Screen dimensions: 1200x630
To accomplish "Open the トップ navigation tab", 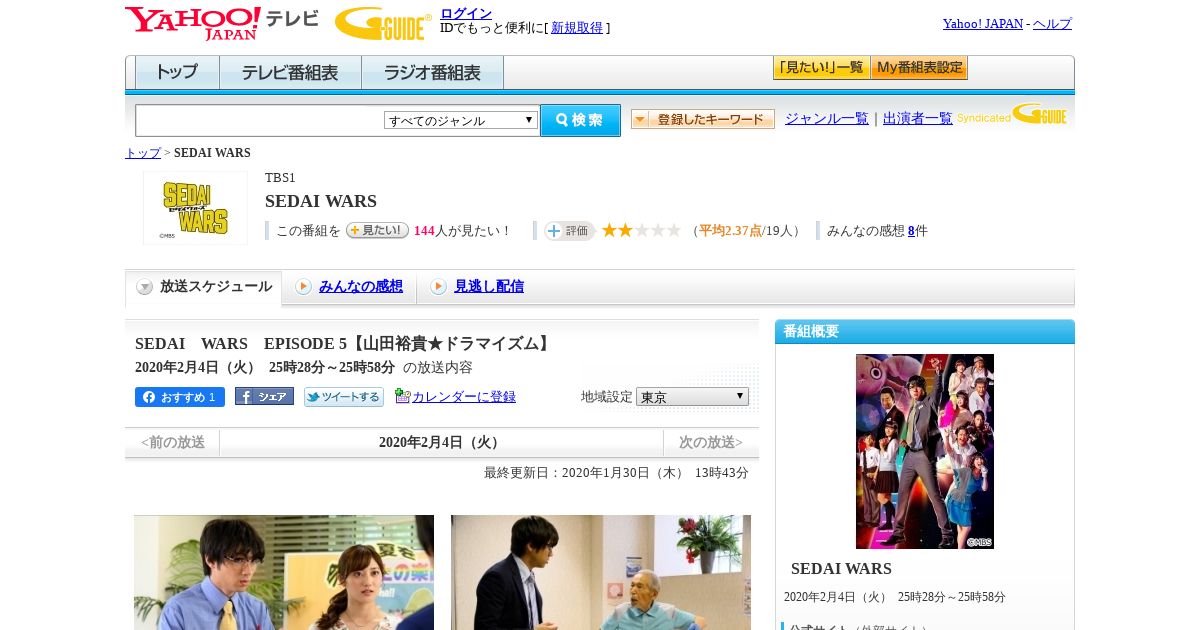I will 177,73.
